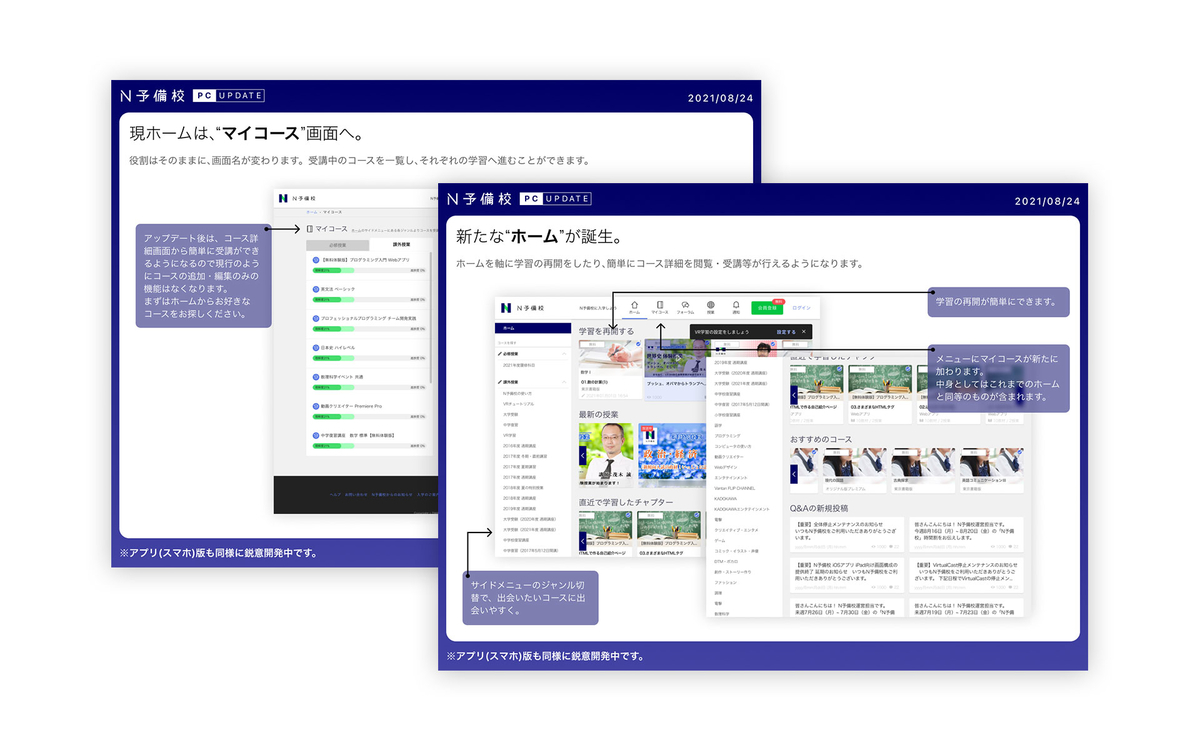Select ファッション in genre list
Image resolution: width=1200 pixels, height=750 pixels.
coord(726,582)
